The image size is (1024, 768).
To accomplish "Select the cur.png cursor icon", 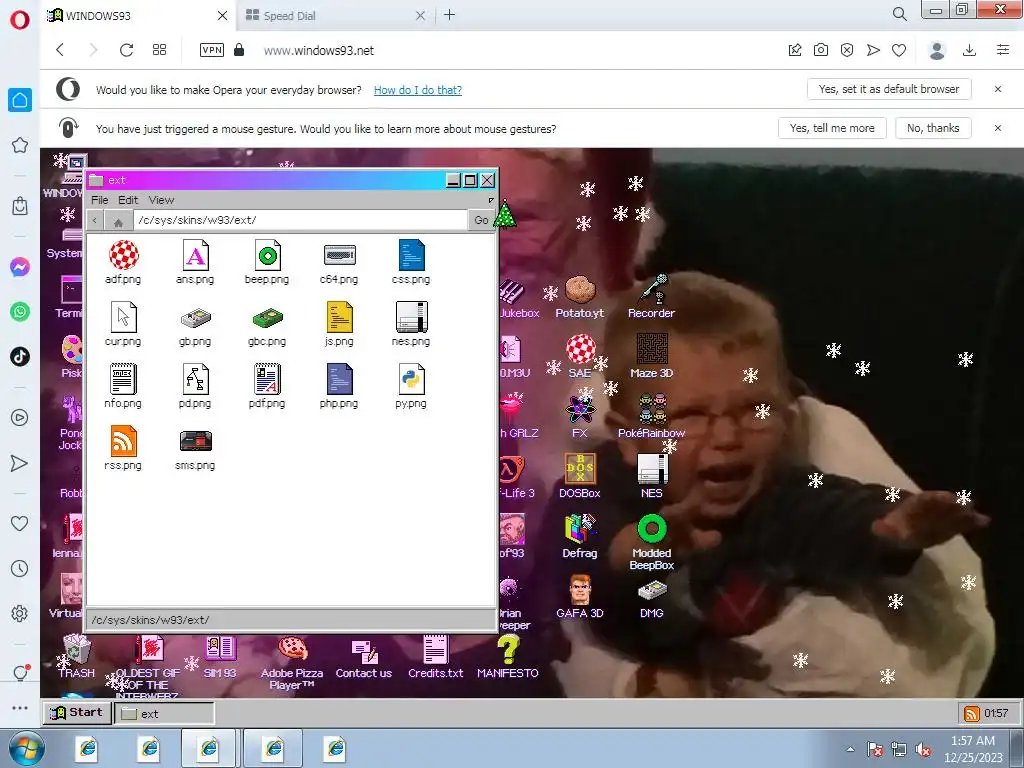I will 123,317.
